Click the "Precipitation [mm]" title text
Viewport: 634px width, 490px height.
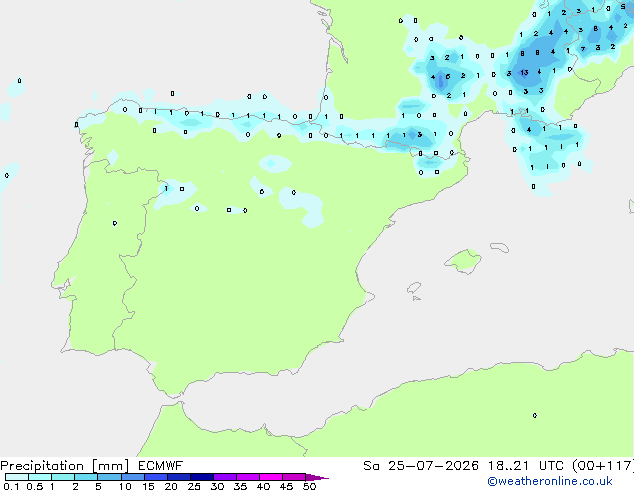(65, 466)
